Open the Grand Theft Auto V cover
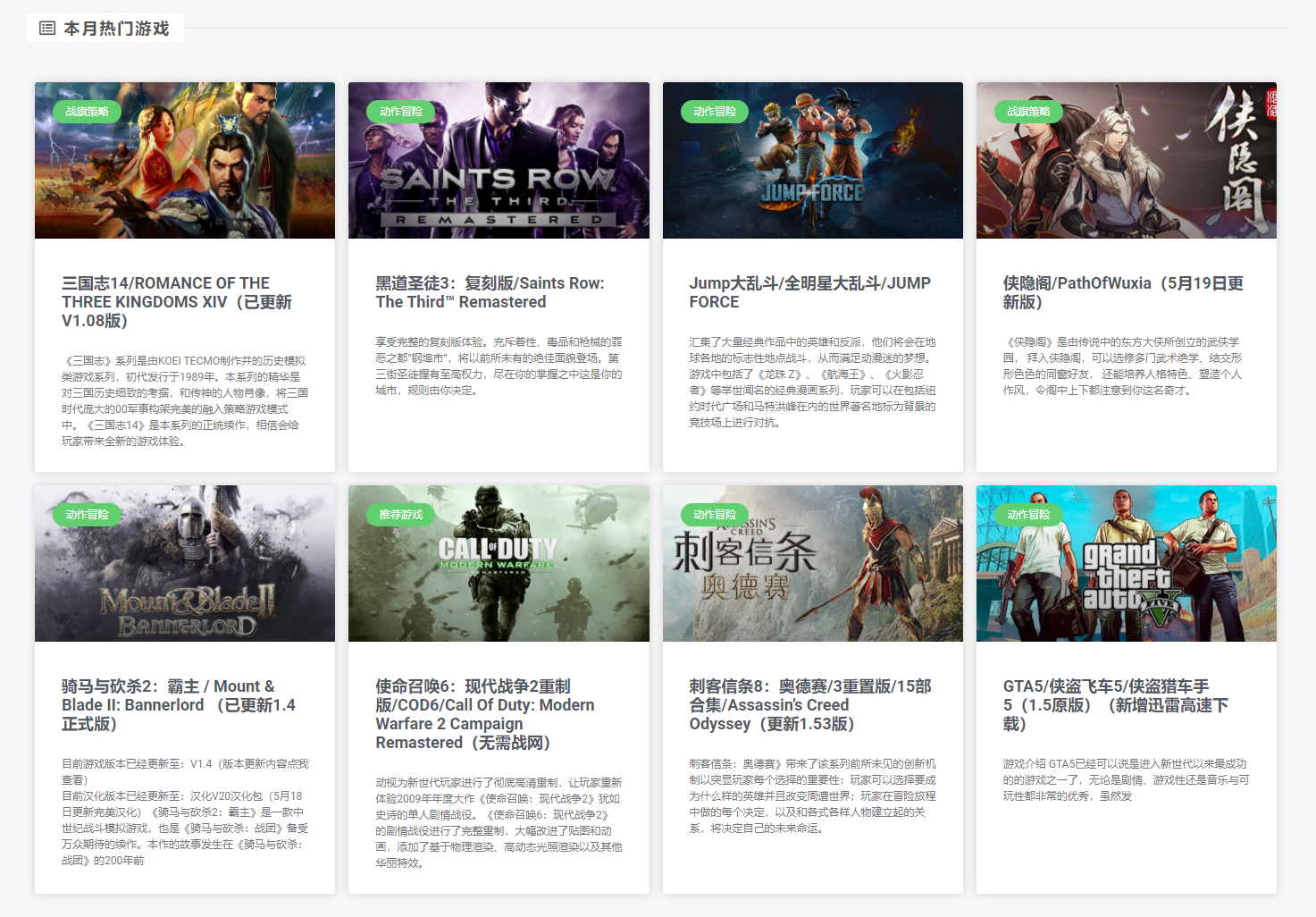The width and height of the screenshot is (1316, 917). click(1127, 564)
